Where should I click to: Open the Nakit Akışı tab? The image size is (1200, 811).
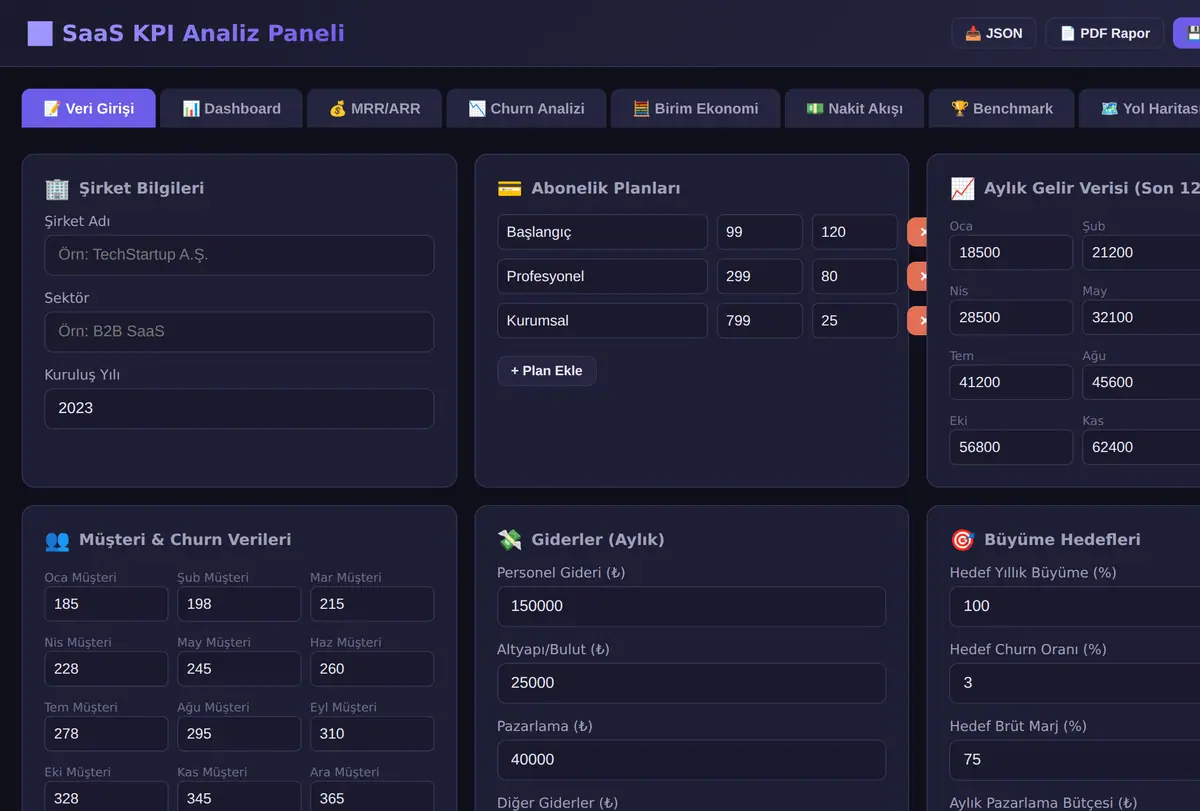[854, 108]
